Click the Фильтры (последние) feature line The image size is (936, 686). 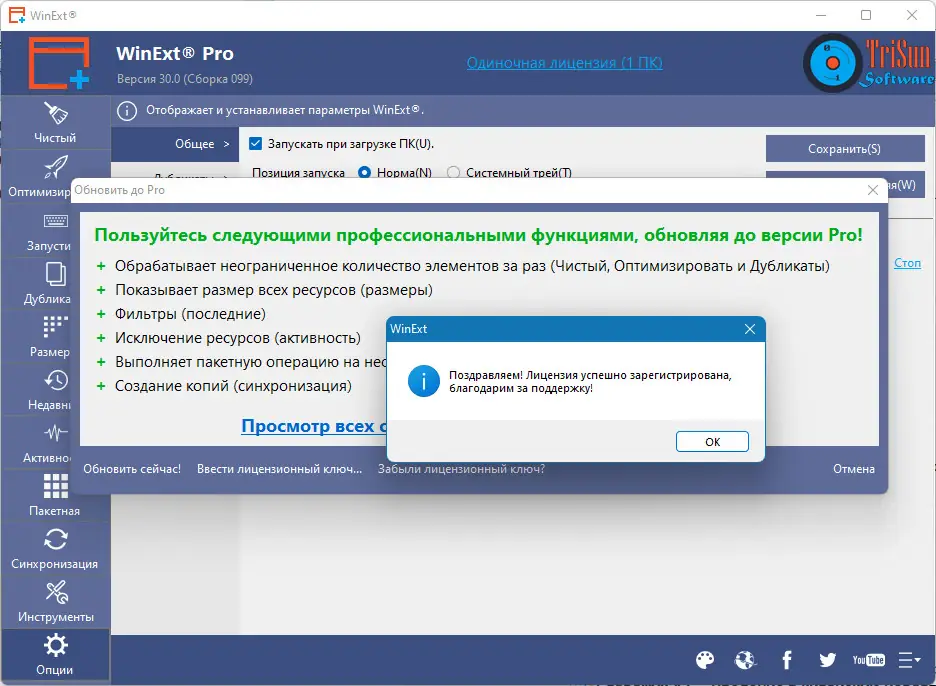(190, 314)
